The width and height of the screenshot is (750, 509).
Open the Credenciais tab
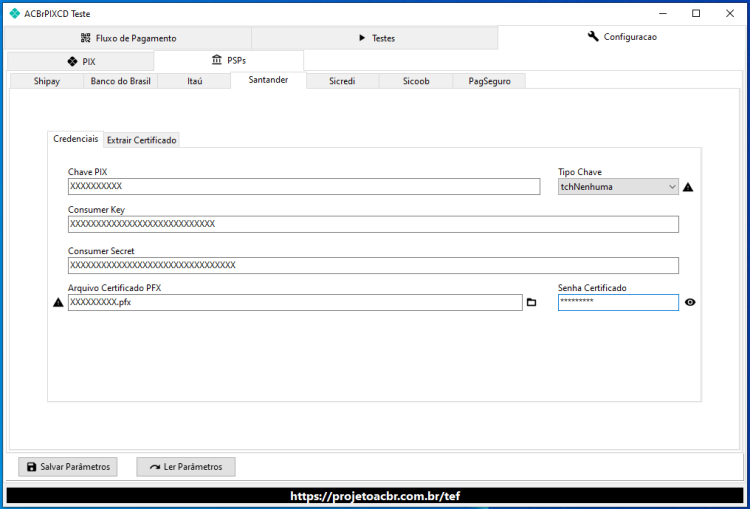76,139
